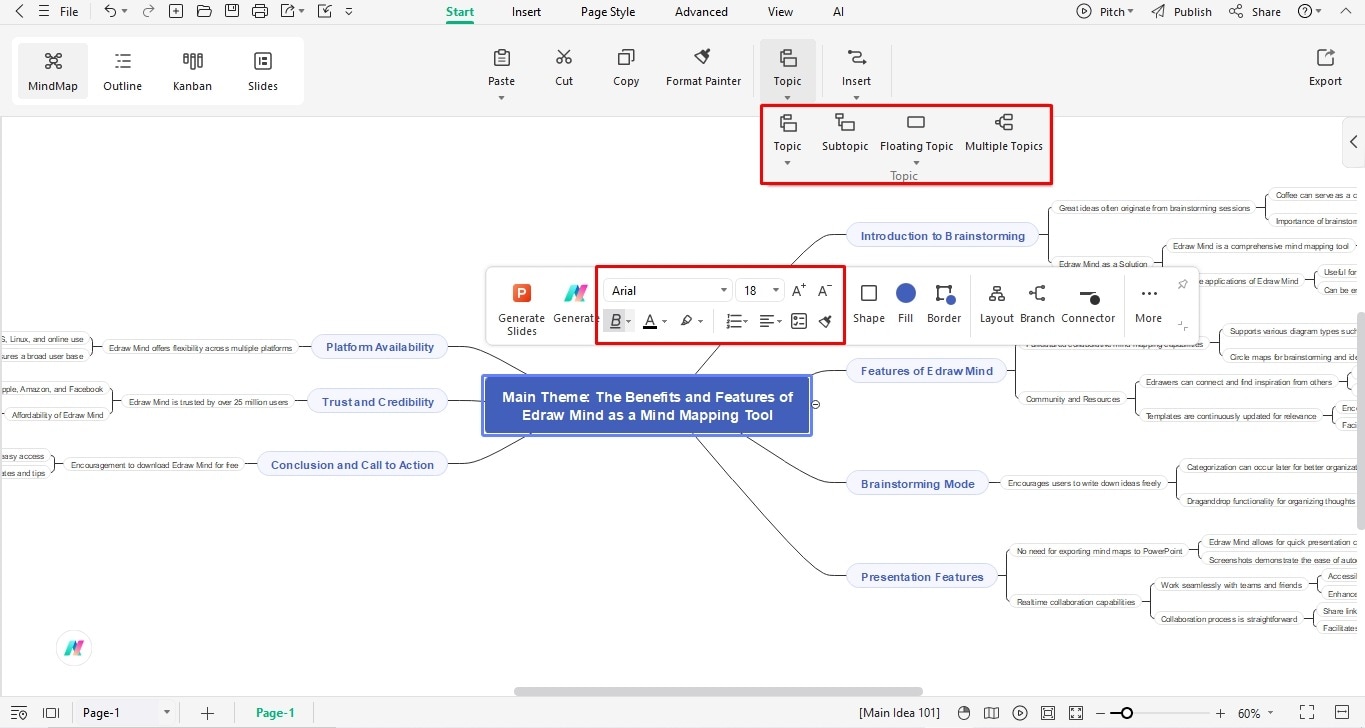1365x728 pixels.
Task: Start Pitch presentation mode
Action: pyautogui.click(x=1105, y=12)
